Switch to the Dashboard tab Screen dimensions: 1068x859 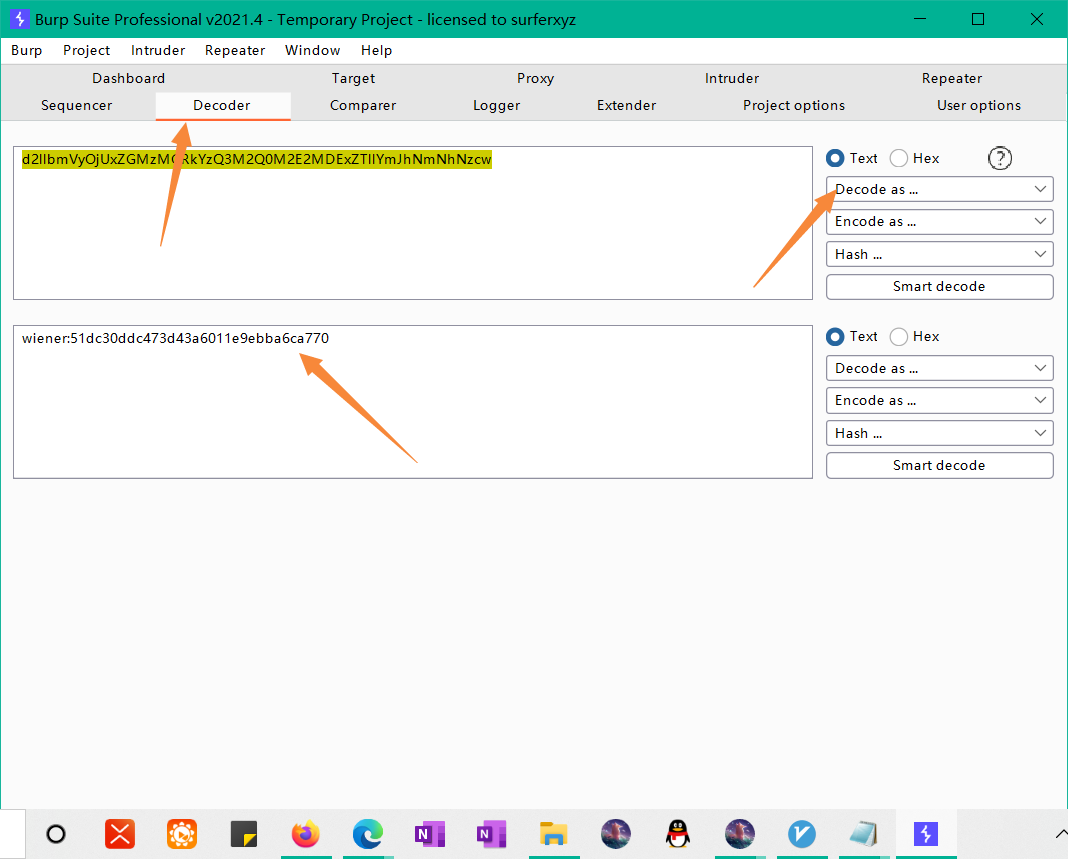[x=129, y=78]
